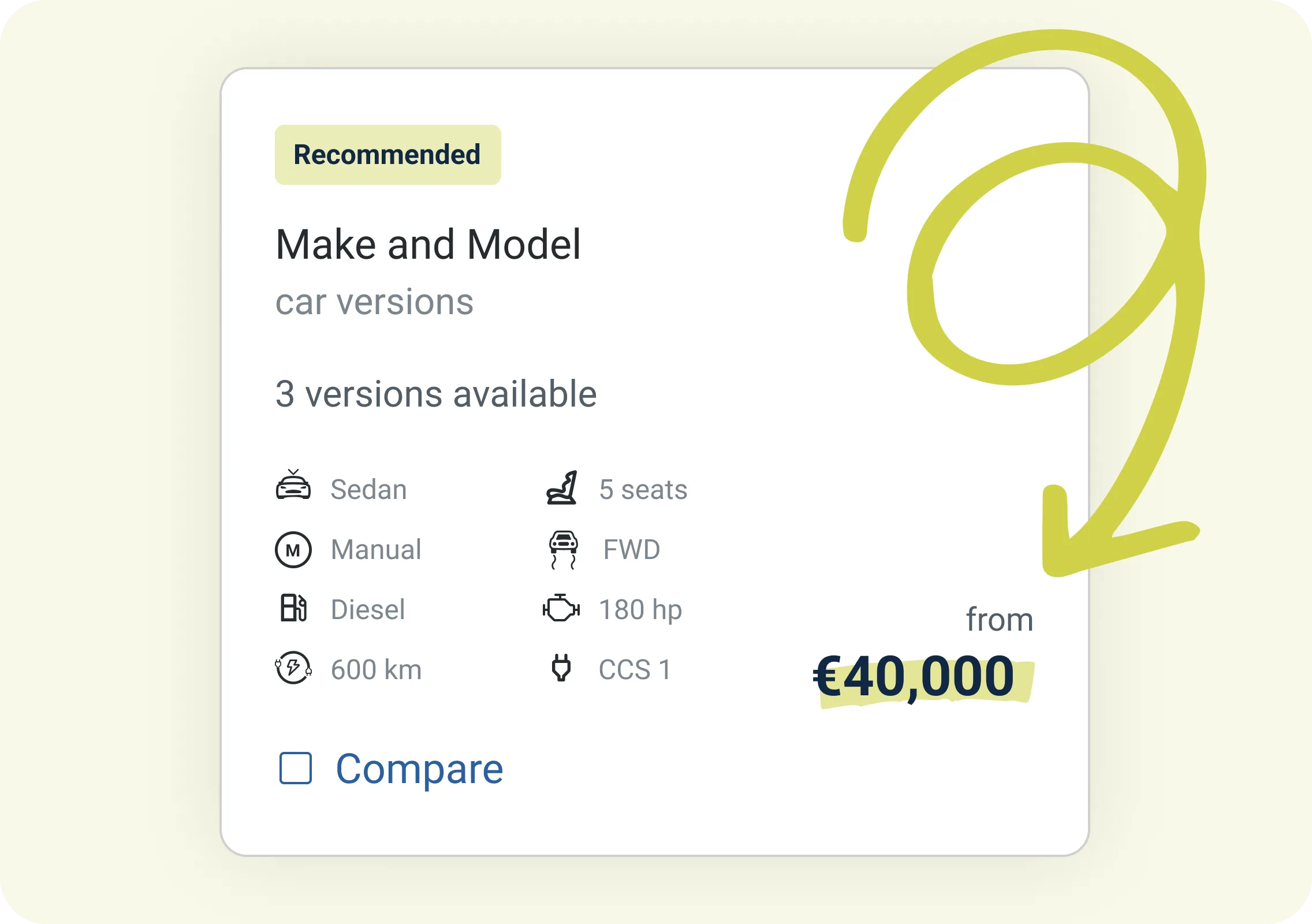Tick the Compare checkbox
The height and width of the screenshot is (924, 1312).
pos(296,768)
